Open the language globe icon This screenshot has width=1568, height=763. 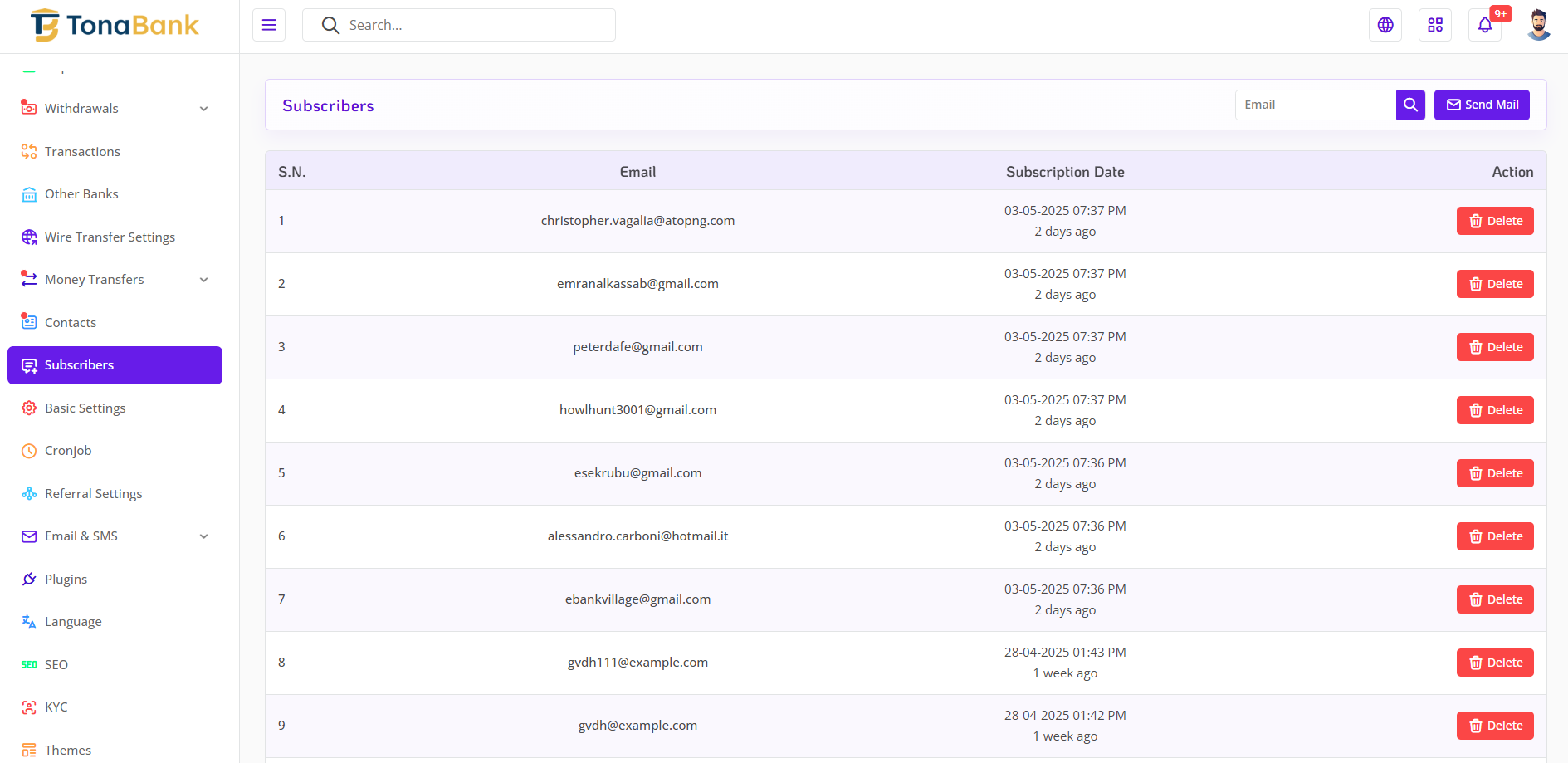click(1385, 25)
